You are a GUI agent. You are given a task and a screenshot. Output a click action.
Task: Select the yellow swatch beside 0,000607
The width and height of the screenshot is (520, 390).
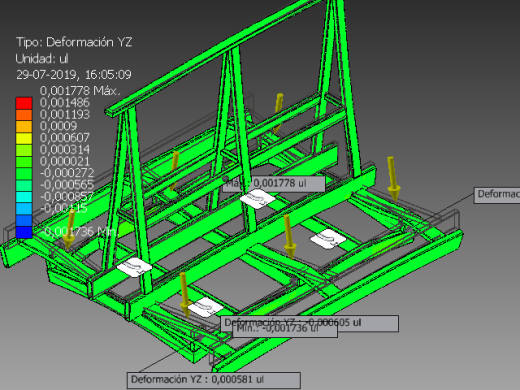point(24,138)
